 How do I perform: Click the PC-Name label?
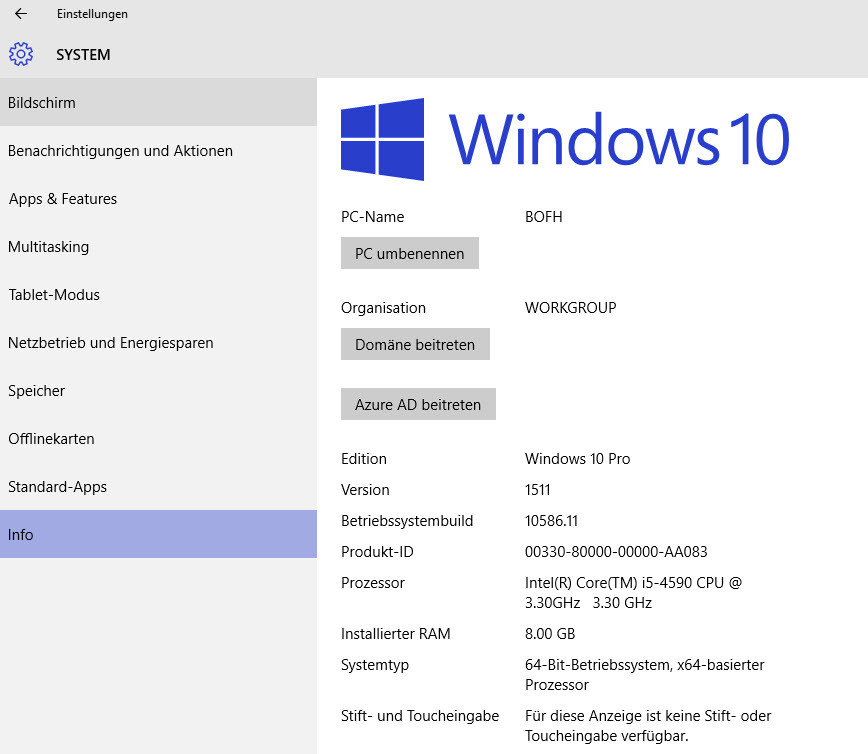coord(372,216)
